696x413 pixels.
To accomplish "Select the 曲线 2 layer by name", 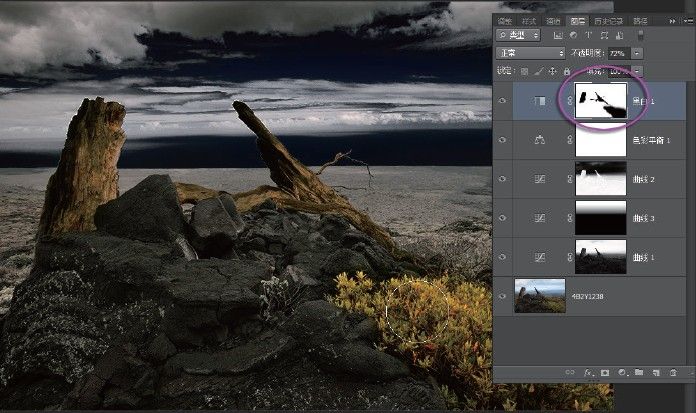I will point(642,180).
